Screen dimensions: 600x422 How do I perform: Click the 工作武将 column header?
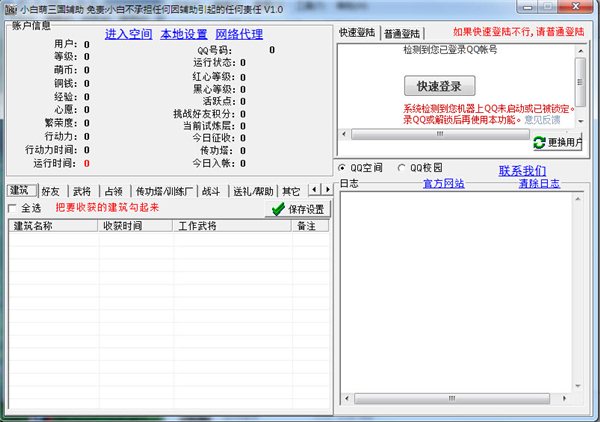[x=232, y=226]
